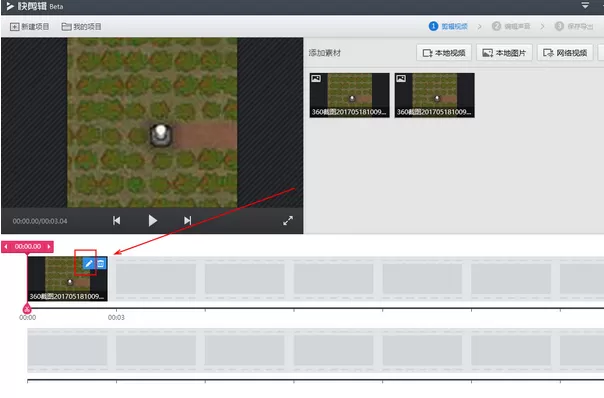Select the clip on the timeline track
The width and height of the screenshot is (604, 398).
(x=67, y=279)
